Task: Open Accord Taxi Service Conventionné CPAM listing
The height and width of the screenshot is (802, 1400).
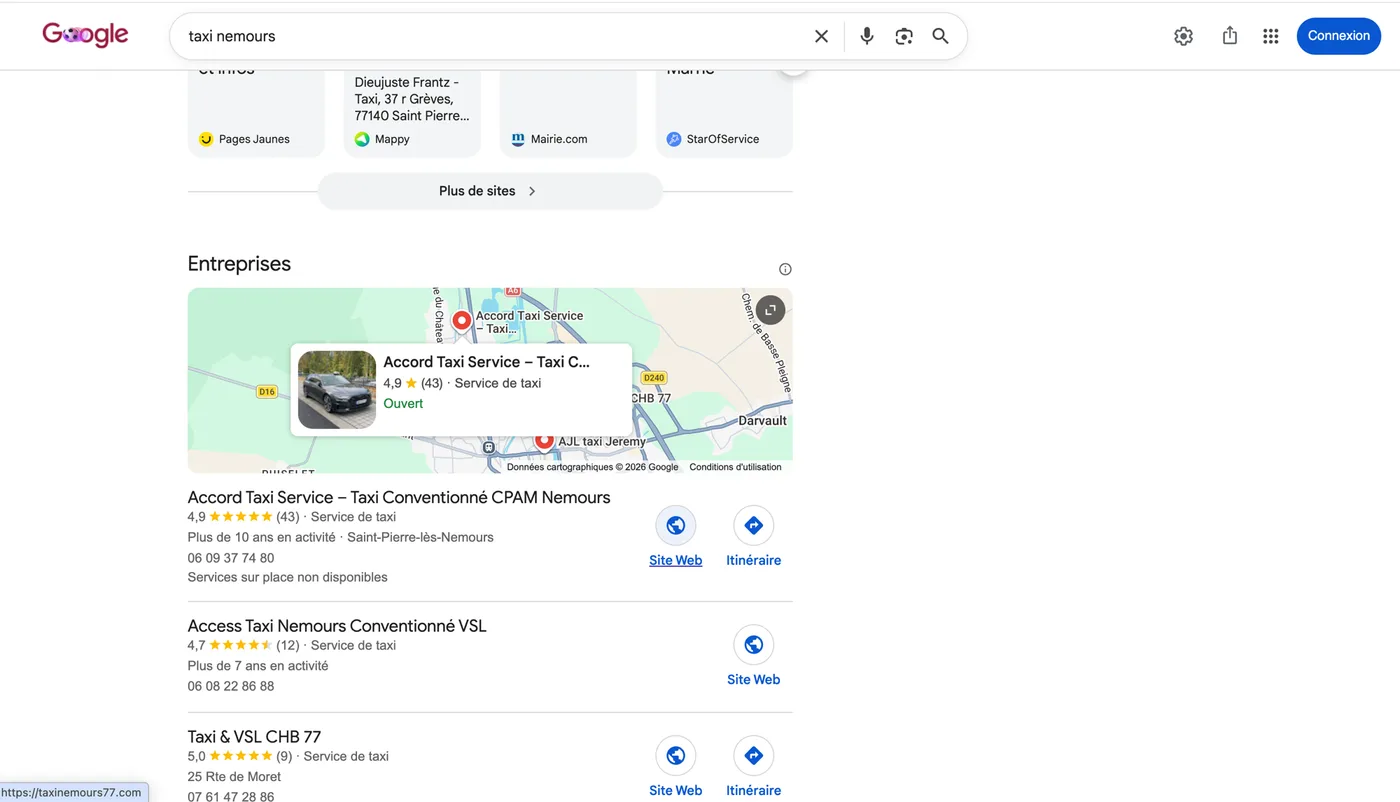Action: (x=399, y=497)
